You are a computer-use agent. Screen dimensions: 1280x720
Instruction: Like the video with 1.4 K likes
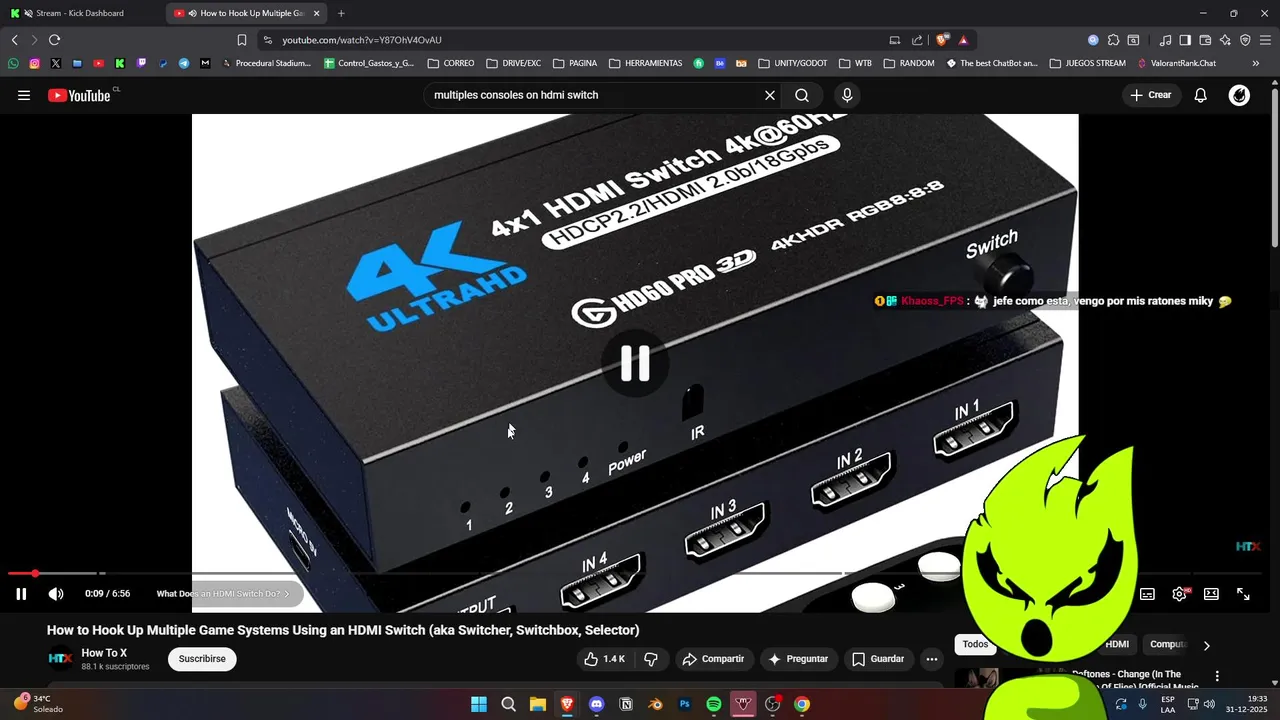tap(605, 659)
